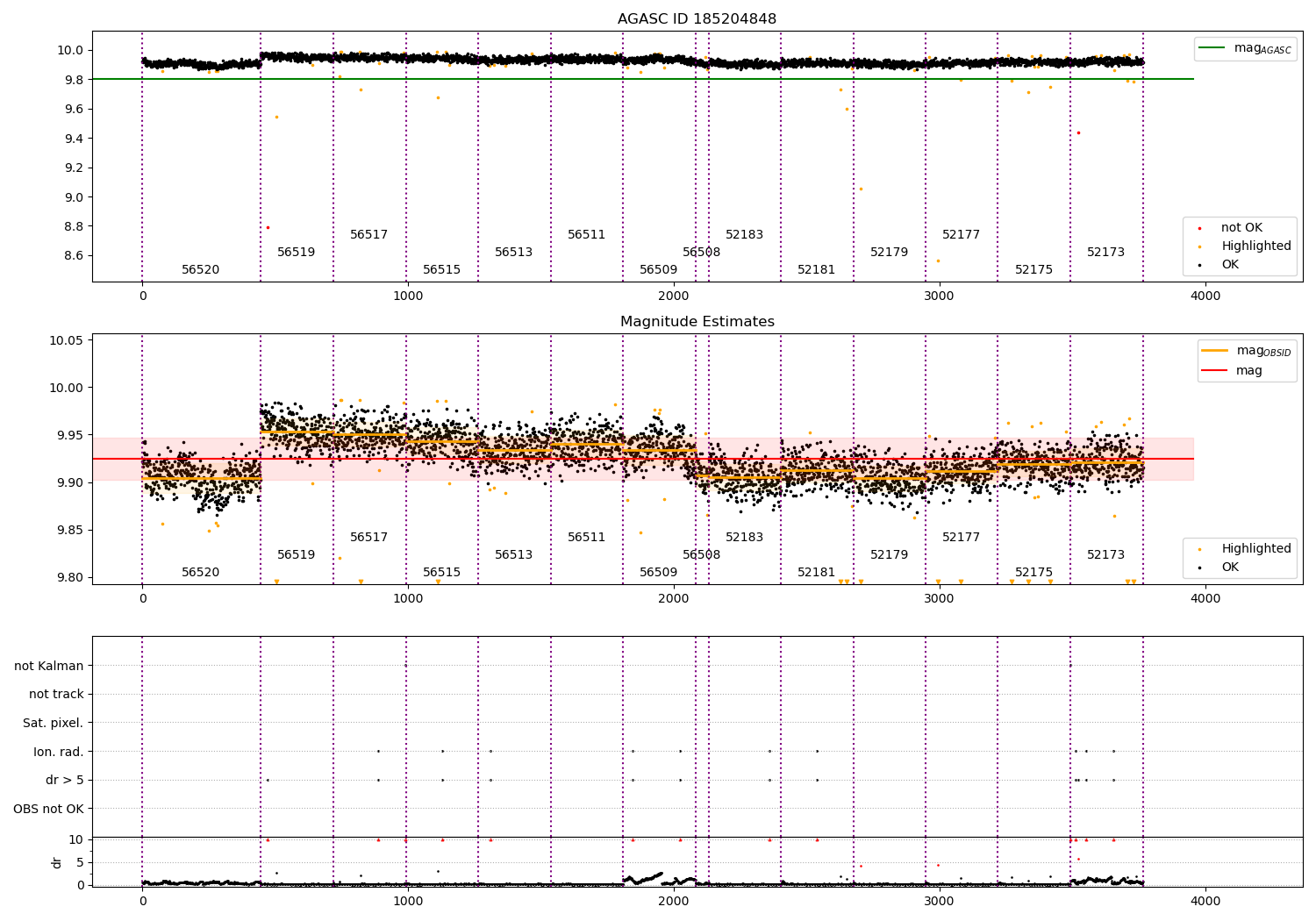Image resolution: width=1316 pixels, height=921 pixels.
Task: Select the 'Sat. pixel.' axis label
Action: pyautogui.click(x=53, y=723)
